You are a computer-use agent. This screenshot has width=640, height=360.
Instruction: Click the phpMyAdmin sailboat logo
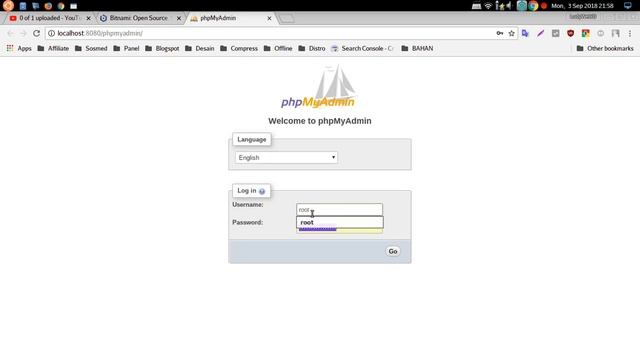318,87
